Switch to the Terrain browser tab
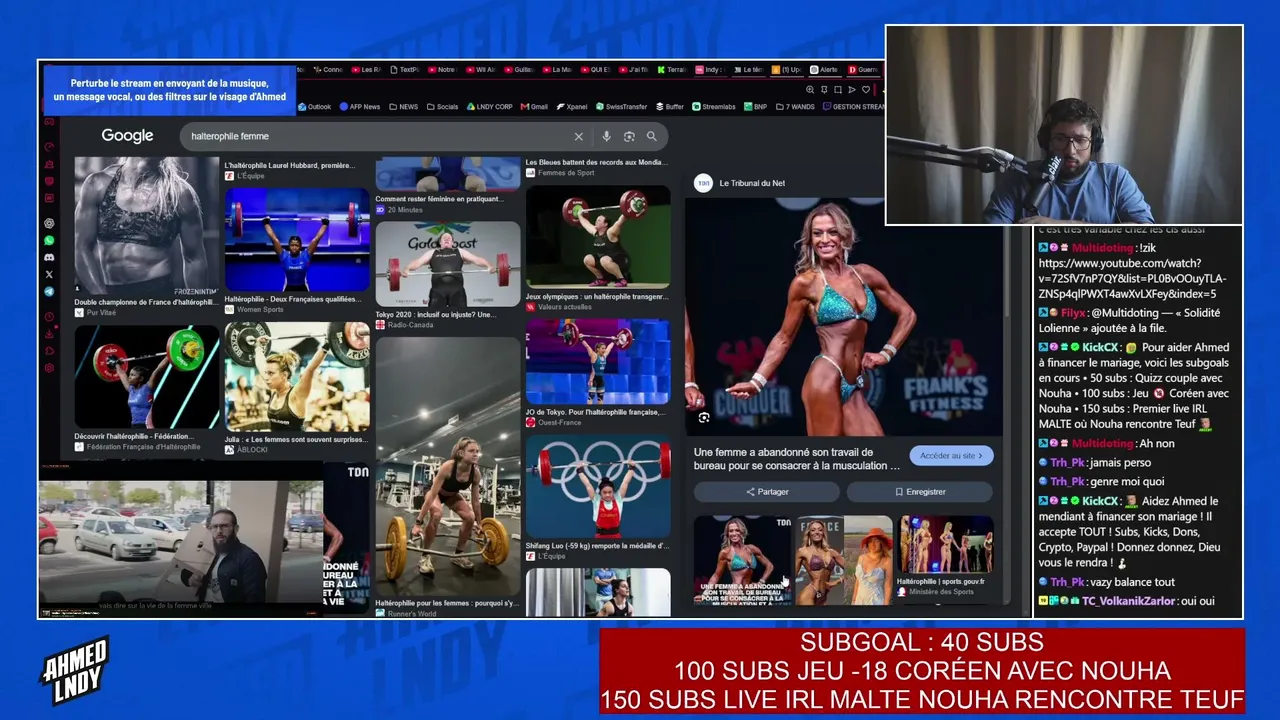The image size is (1280, 720). click(671, 70)
